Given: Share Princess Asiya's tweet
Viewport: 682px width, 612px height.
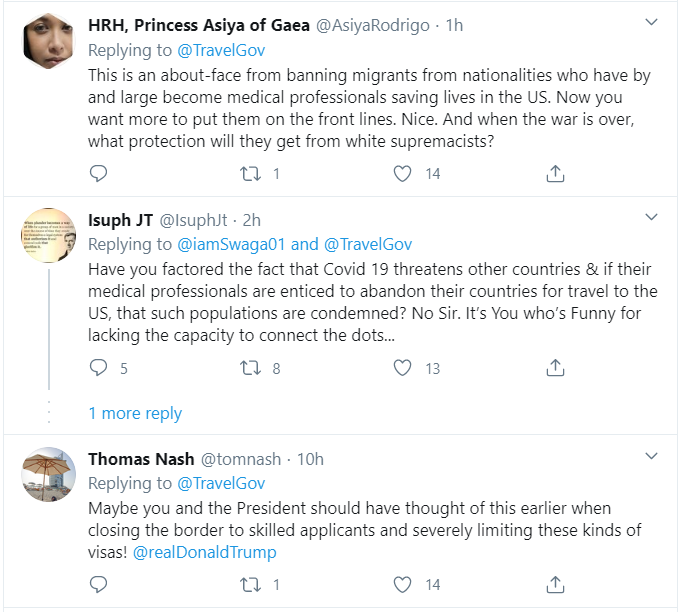Looking at the screenshot, I should (555, 173).
